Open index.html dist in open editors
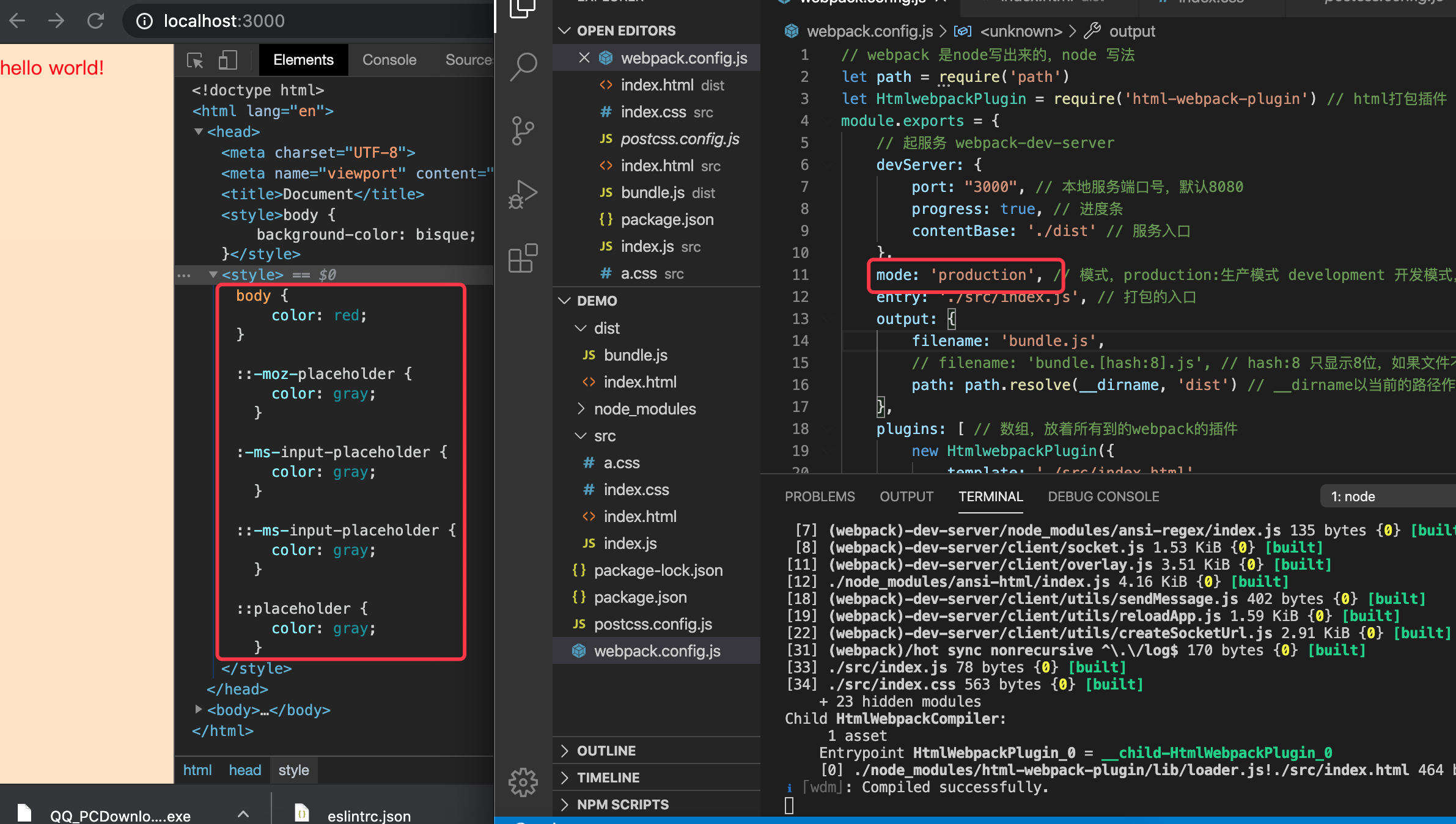 pyautogui.click(x=656, y=85)
